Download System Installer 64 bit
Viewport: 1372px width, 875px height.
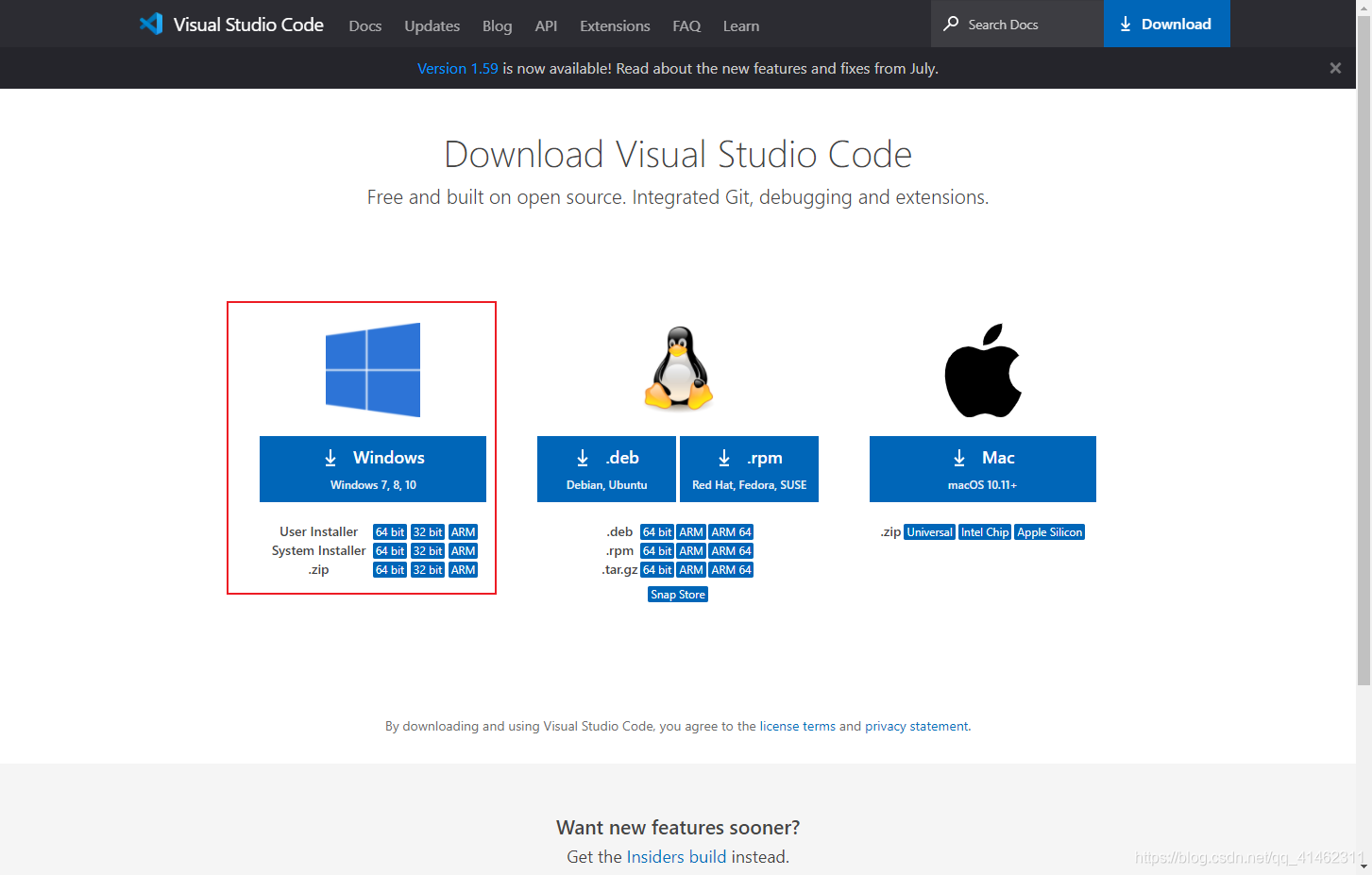(390, 551)
